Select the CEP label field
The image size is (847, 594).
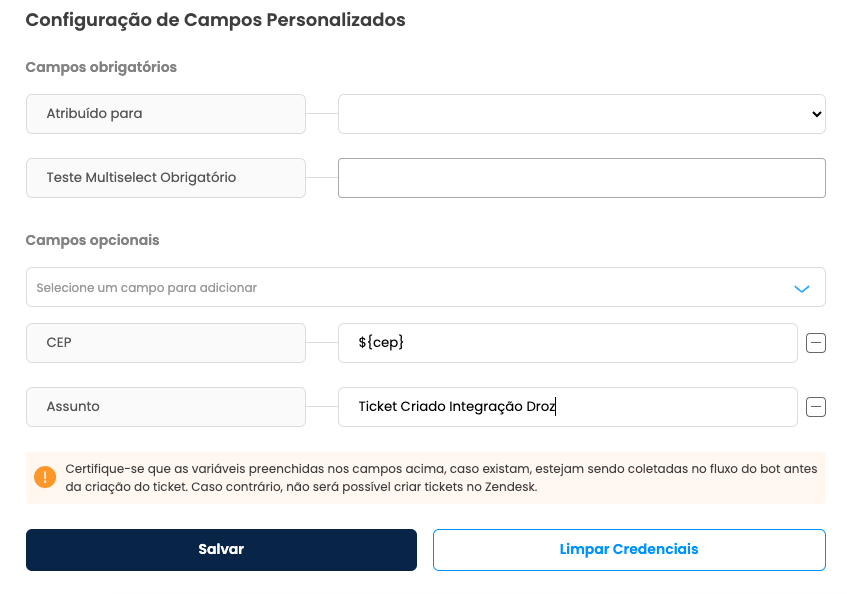pyautogui.click(x=166, y=343)
